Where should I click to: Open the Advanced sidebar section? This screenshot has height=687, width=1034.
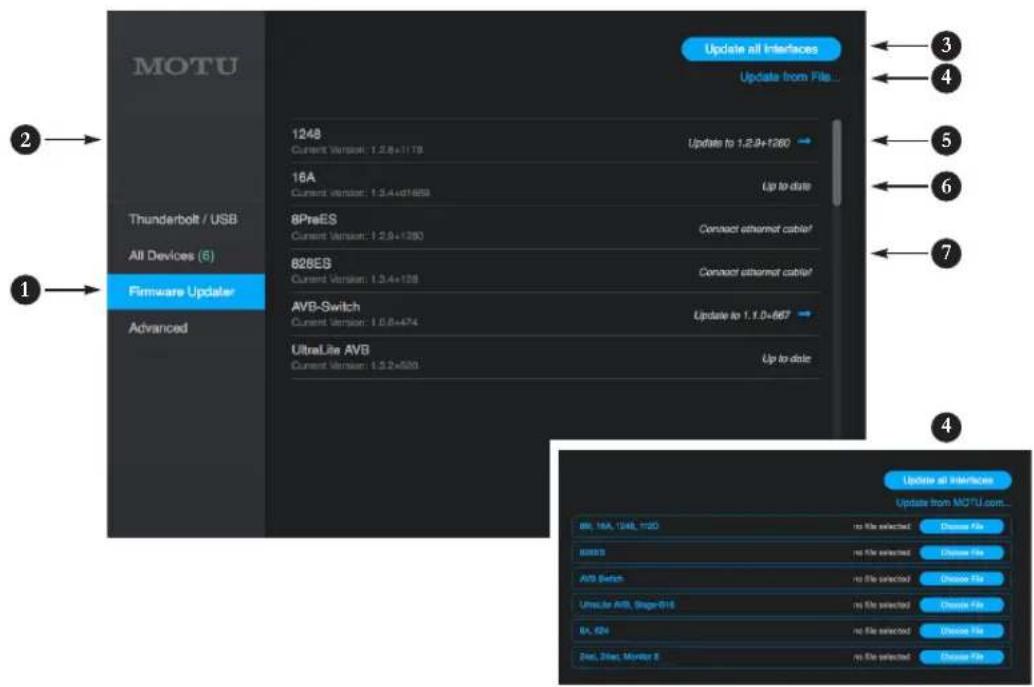(x=158, y=328)
